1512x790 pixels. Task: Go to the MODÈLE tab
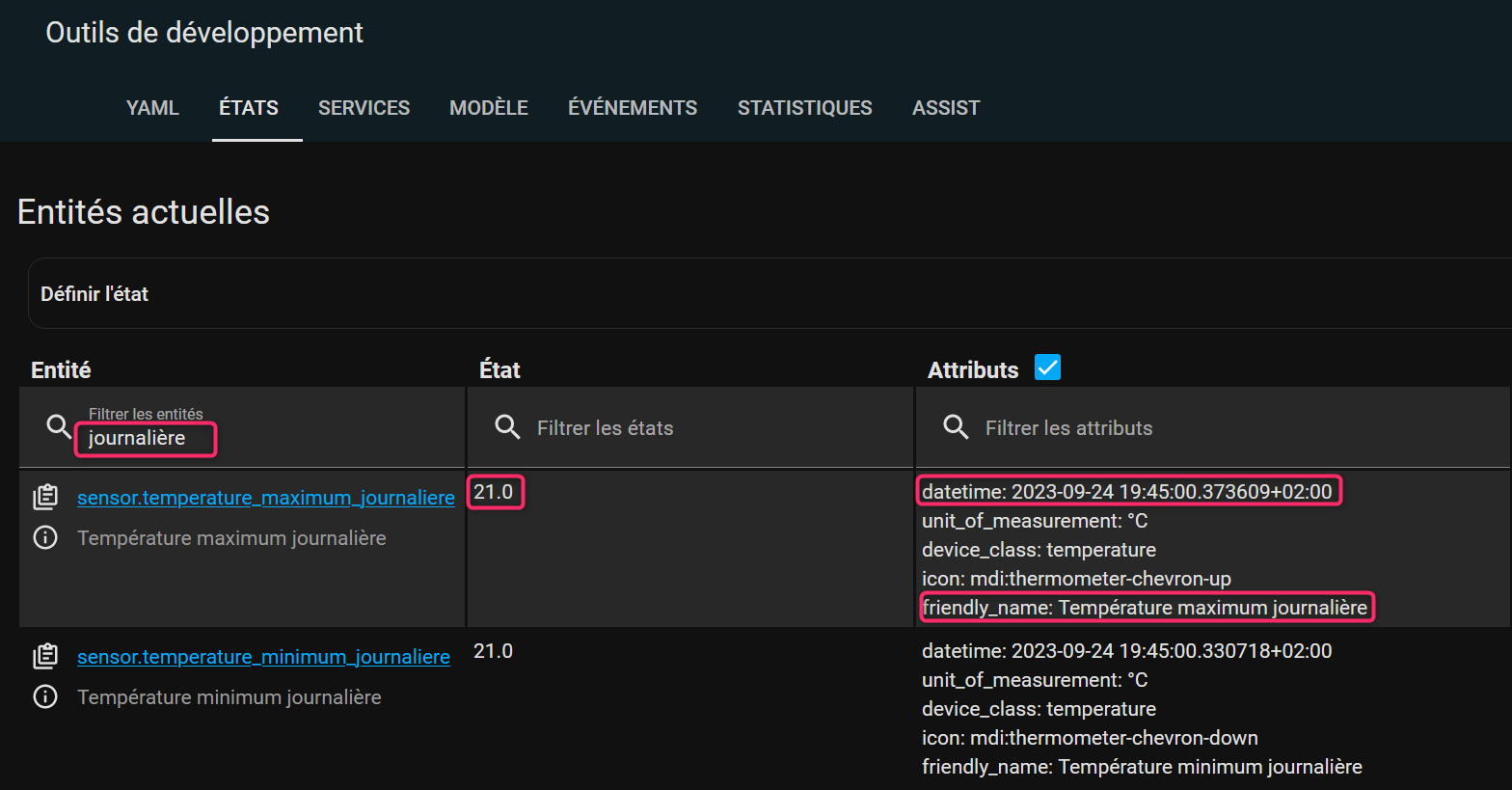click(x=488, y=108)
